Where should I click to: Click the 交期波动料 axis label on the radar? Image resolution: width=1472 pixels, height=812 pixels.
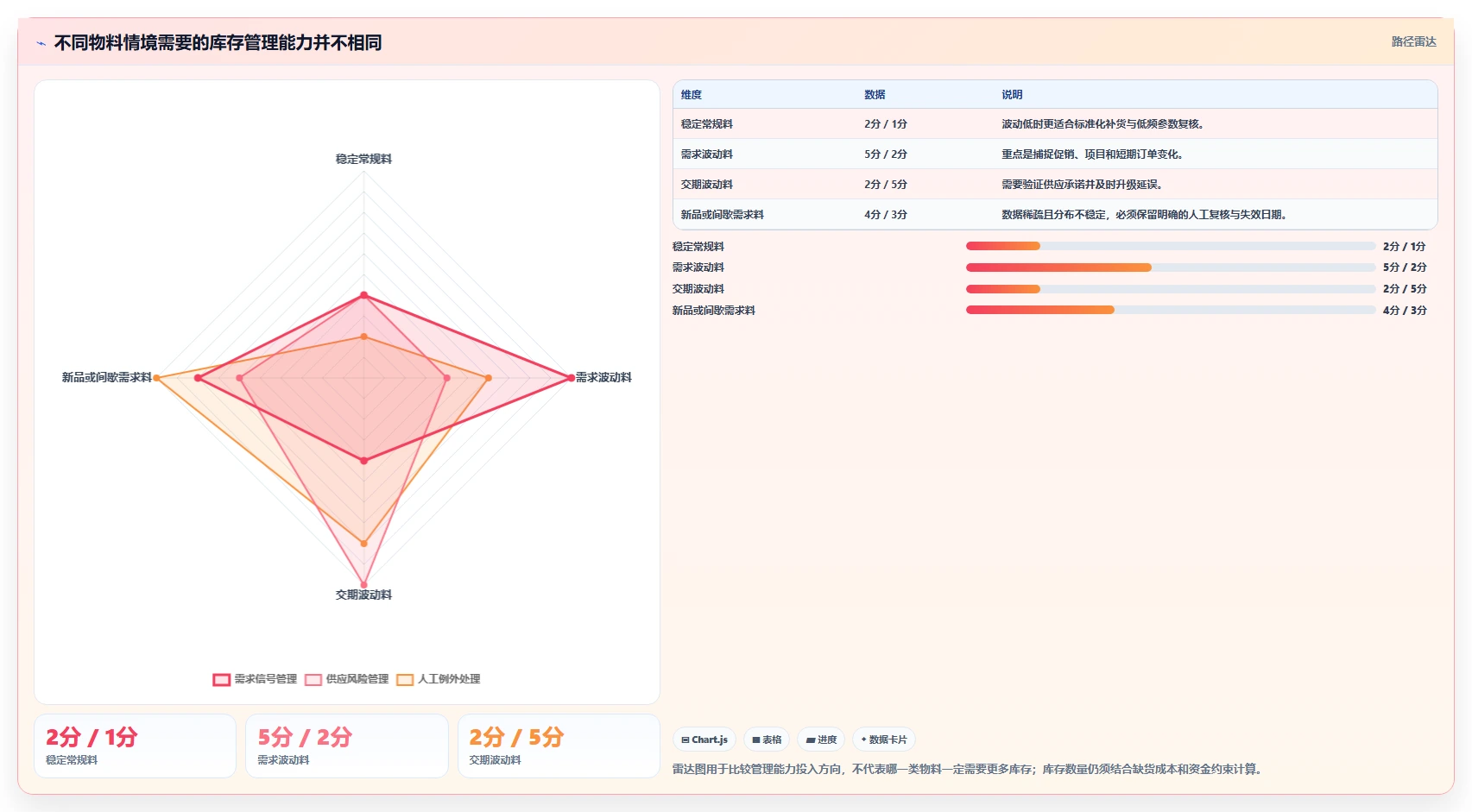tap(363, 595)
